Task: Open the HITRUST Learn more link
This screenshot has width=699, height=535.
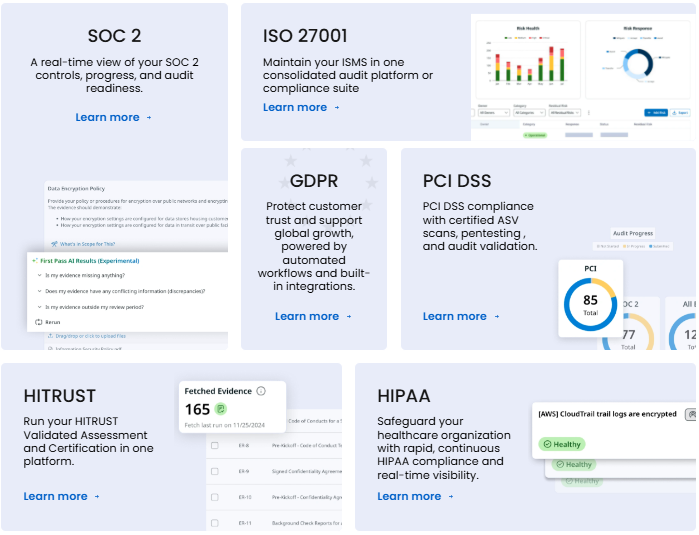Action: click(x=62, y=496)
